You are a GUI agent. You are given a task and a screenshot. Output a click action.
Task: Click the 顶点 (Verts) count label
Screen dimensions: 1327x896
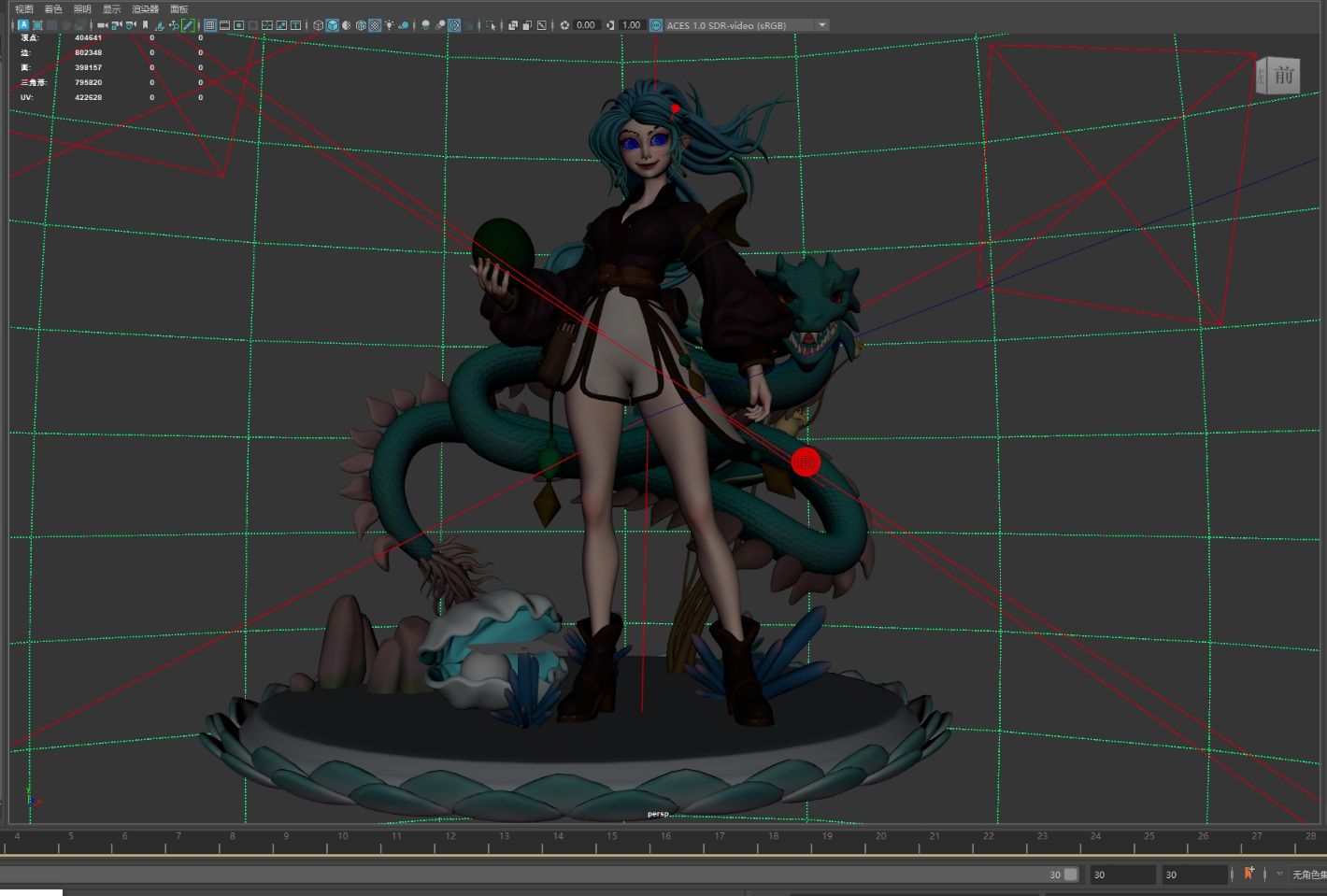[28, 37]
